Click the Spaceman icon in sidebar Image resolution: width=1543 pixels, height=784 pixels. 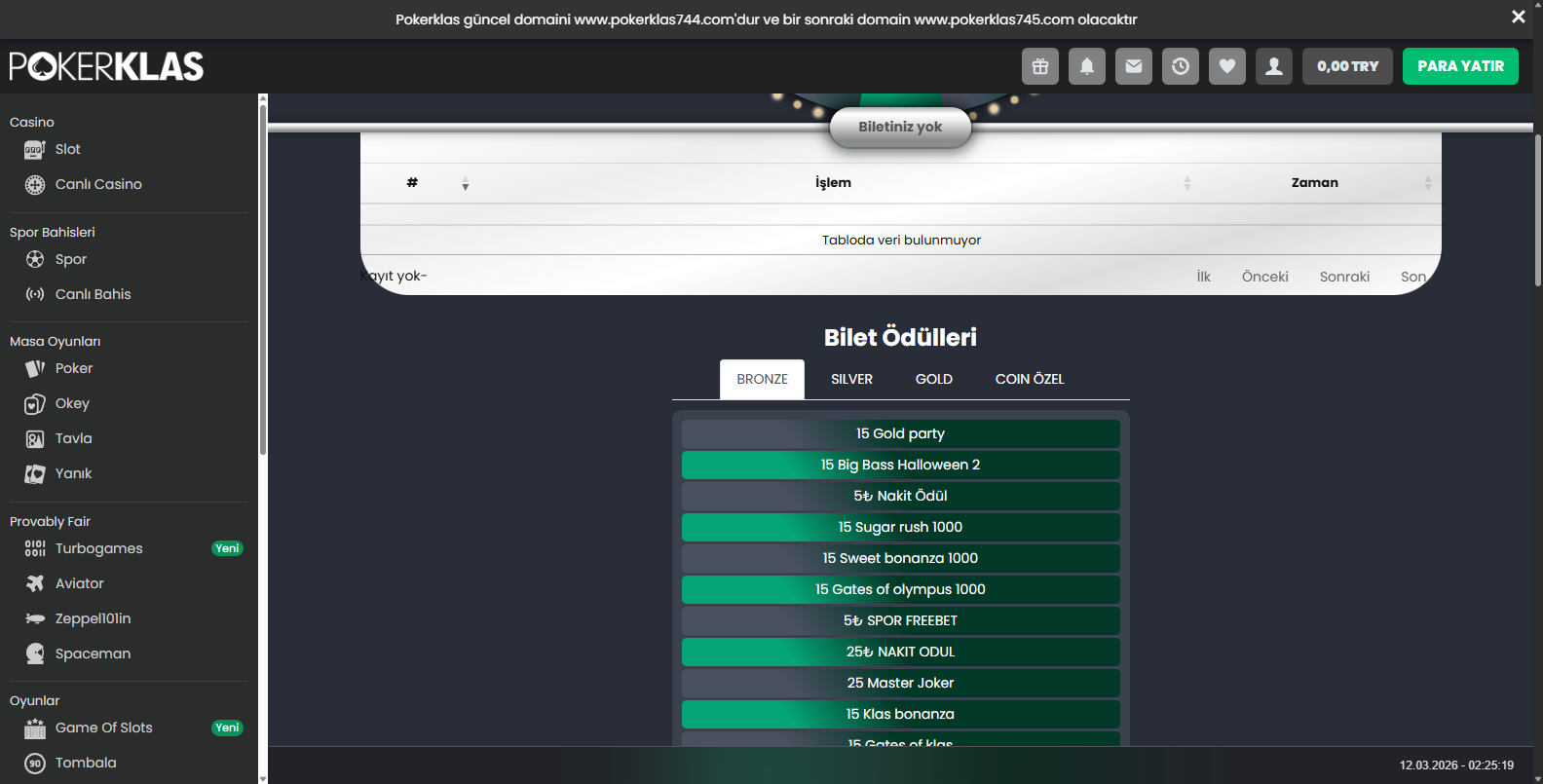click(x=35, y=653)
